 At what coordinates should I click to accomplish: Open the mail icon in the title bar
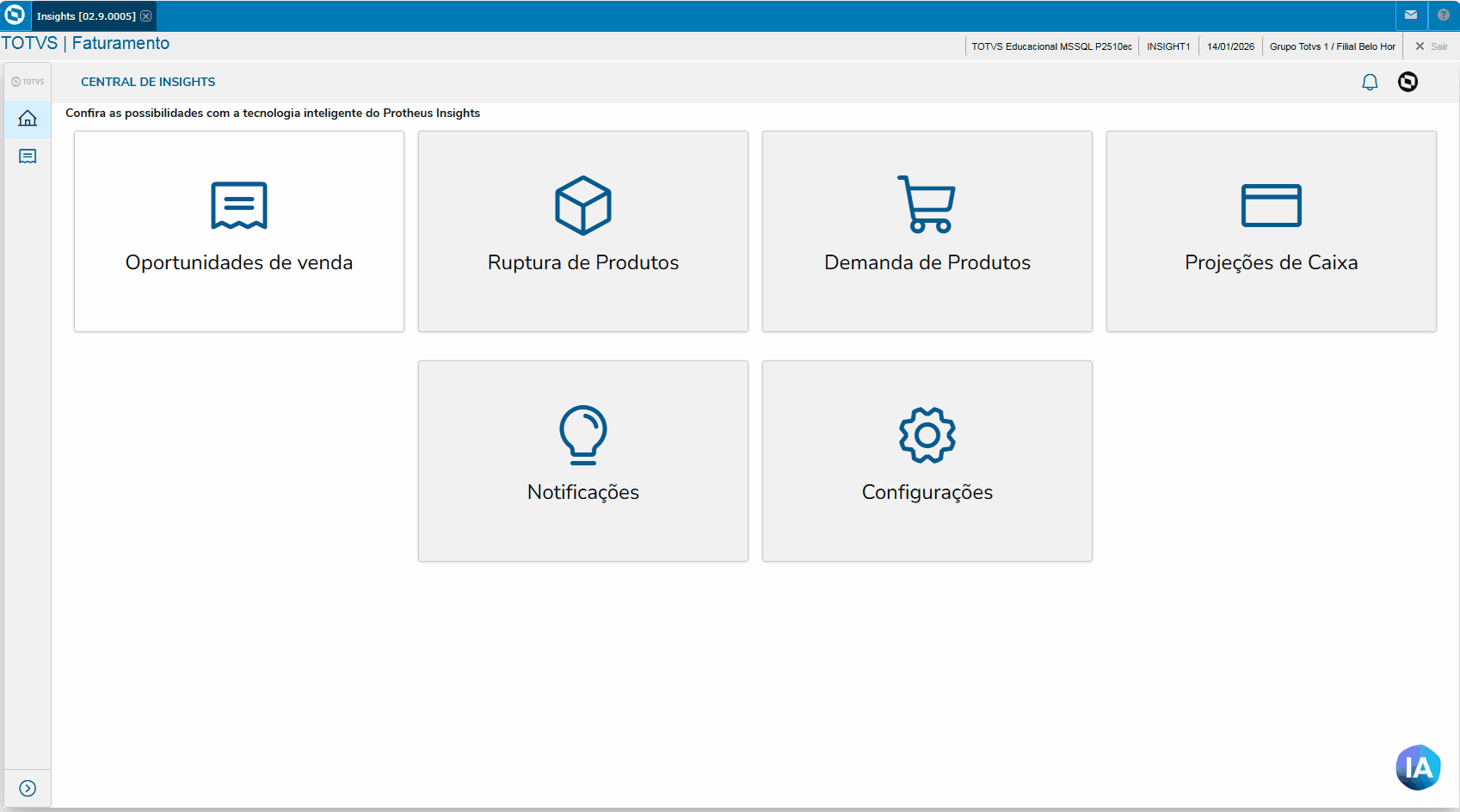pos(1411,15)
